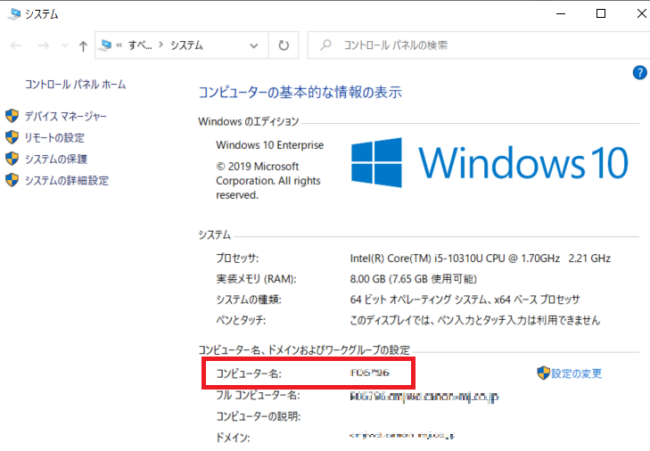This screenshot has width=650, height=451.
Task: Open コントロール パネル ホーム link
Action: (75, 84)
